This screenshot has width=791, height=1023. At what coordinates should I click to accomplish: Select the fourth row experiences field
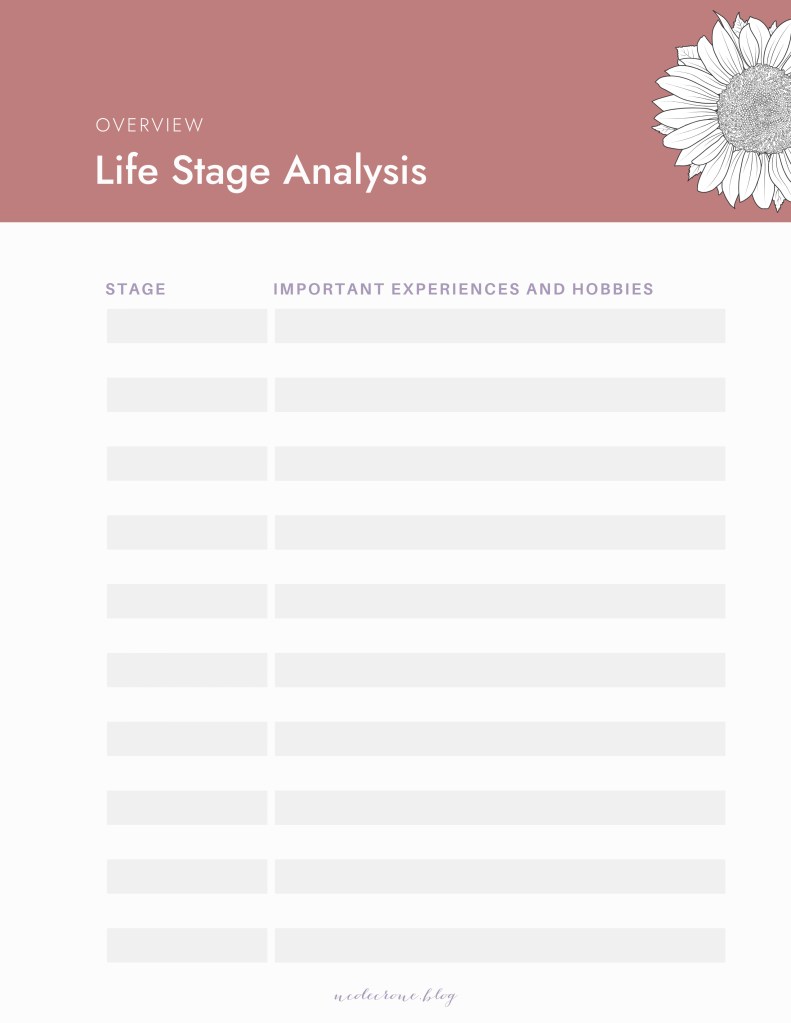pyautogui.click(x=500, y=532)
